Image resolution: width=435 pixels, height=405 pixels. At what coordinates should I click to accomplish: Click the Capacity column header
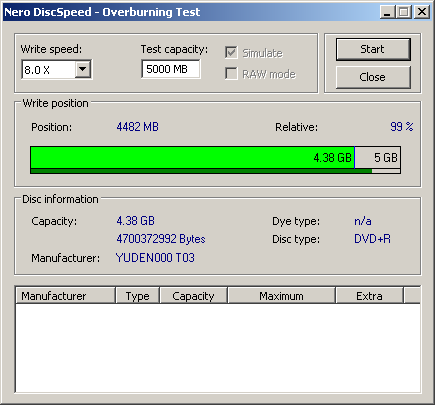click(x=194, y=296)
